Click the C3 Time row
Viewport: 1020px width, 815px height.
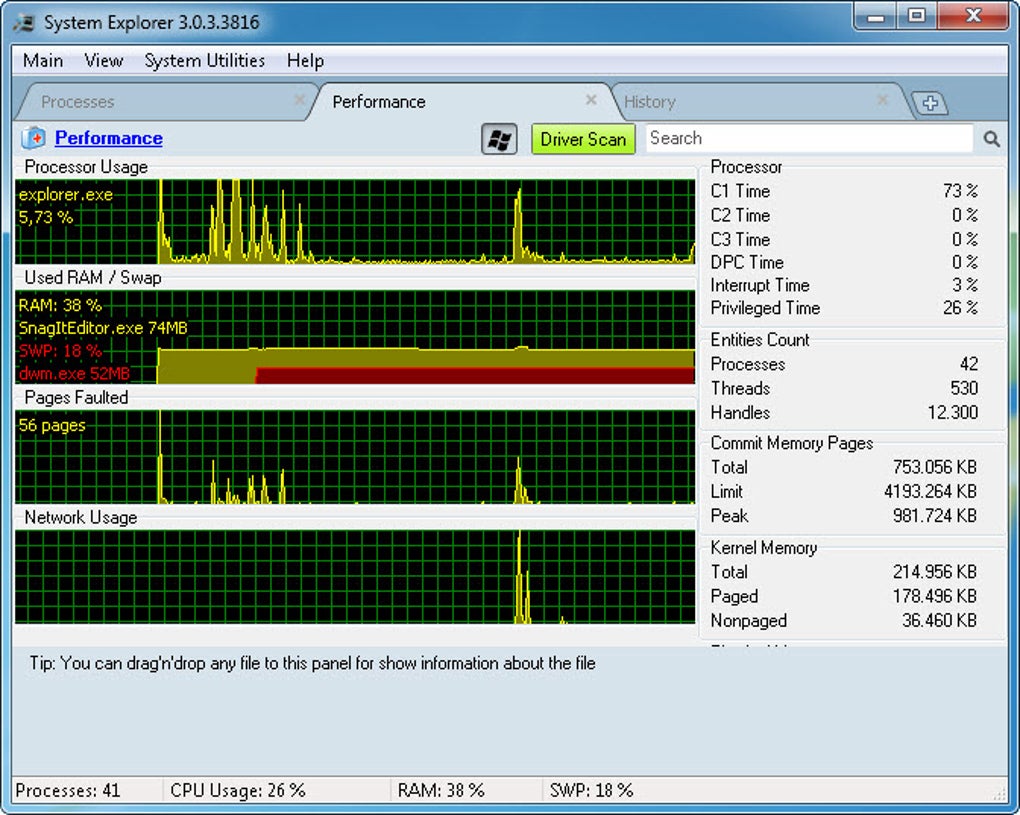[844, 239]
